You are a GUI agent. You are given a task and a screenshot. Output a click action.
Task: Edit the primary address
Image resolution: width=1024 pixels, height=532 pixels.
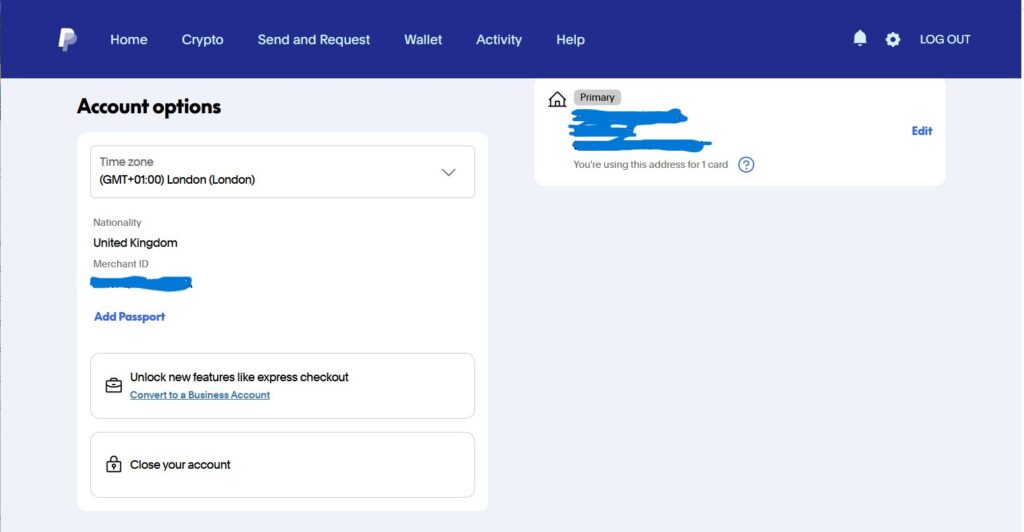click(x=921, y=131)
